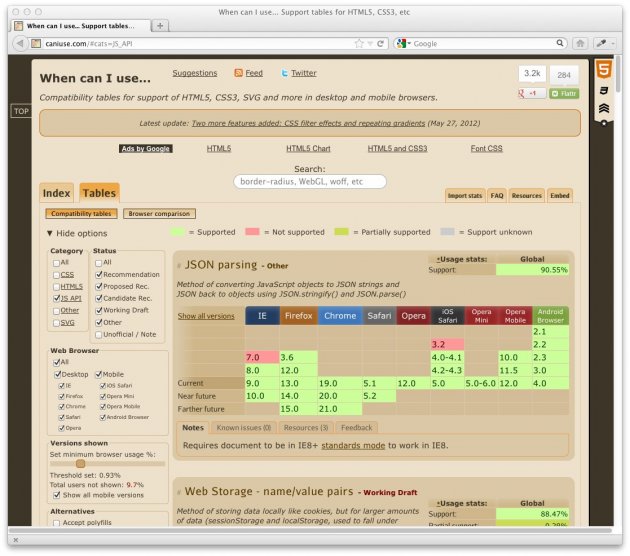
Task: Uncheck the Opera Mini browser checkbox
Action: pyautogui.click(x=103, y=397)
